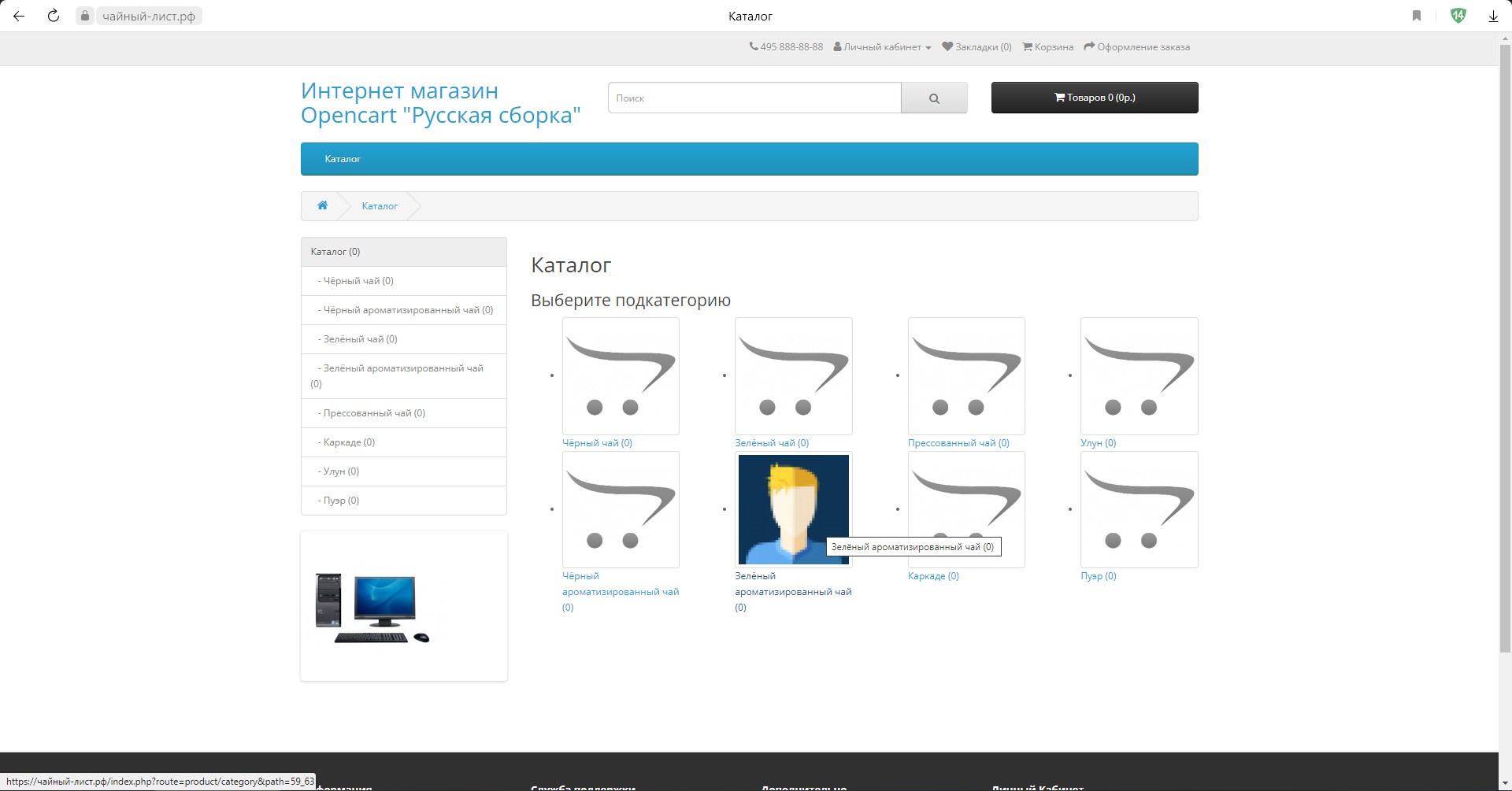The image size is (1512, 791).
Task: Click the bookmark icon in browser bar
Action: [x=1417, y=16]
